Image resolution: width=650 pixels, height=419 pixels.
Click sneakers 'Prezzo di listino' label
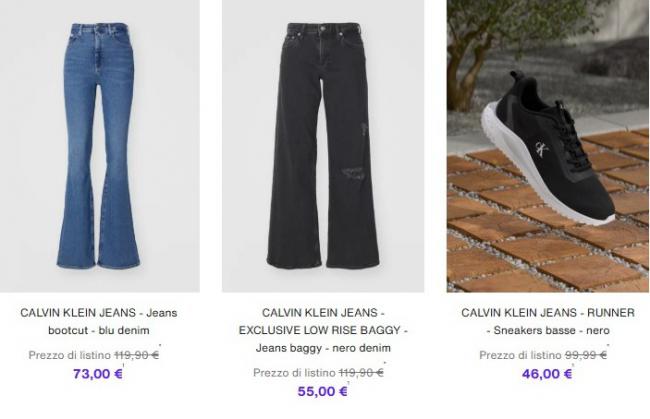520,355
